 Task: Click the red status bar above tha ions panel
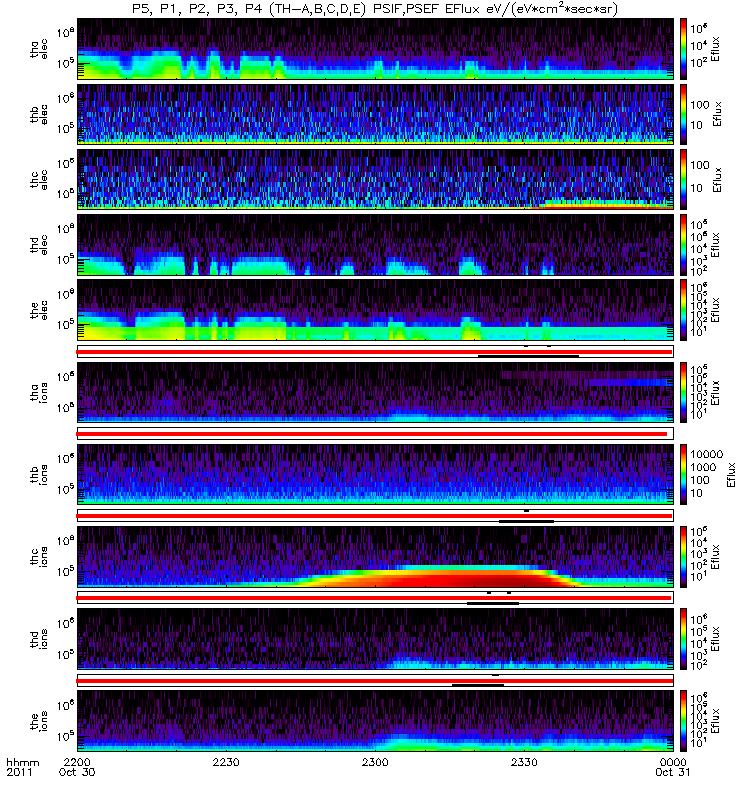pyautogui.click(x=374, y=352)
